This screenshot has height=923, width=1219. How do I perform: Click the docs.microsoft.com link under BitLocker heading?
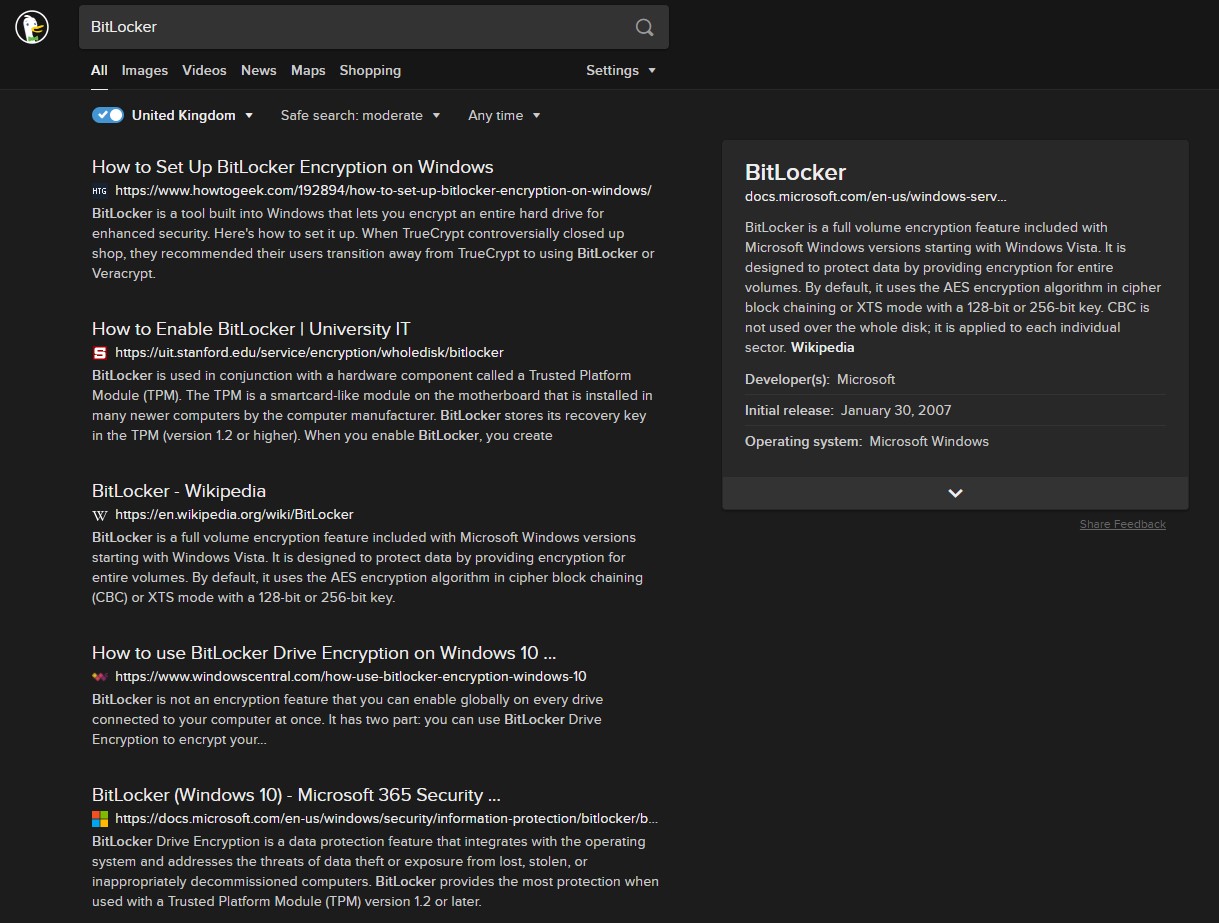point(876,197)
